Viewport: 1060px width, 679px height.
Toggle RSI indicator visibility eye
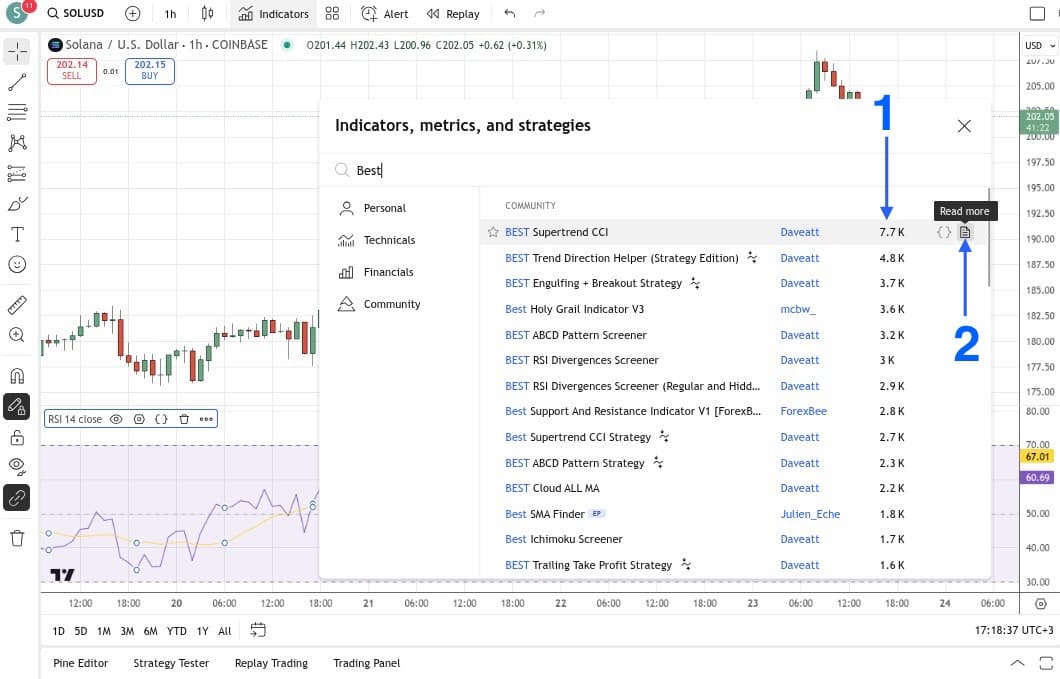[x=116, y=419]
